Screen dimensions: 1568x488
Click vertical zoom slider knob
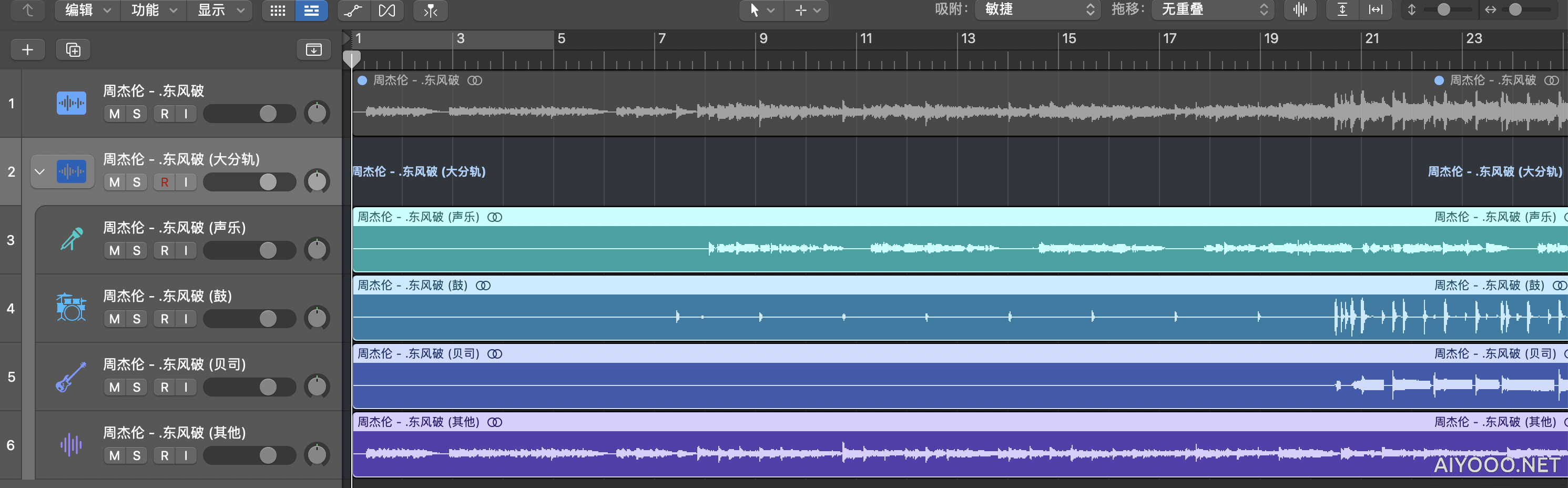click(x=1444, y=10)
